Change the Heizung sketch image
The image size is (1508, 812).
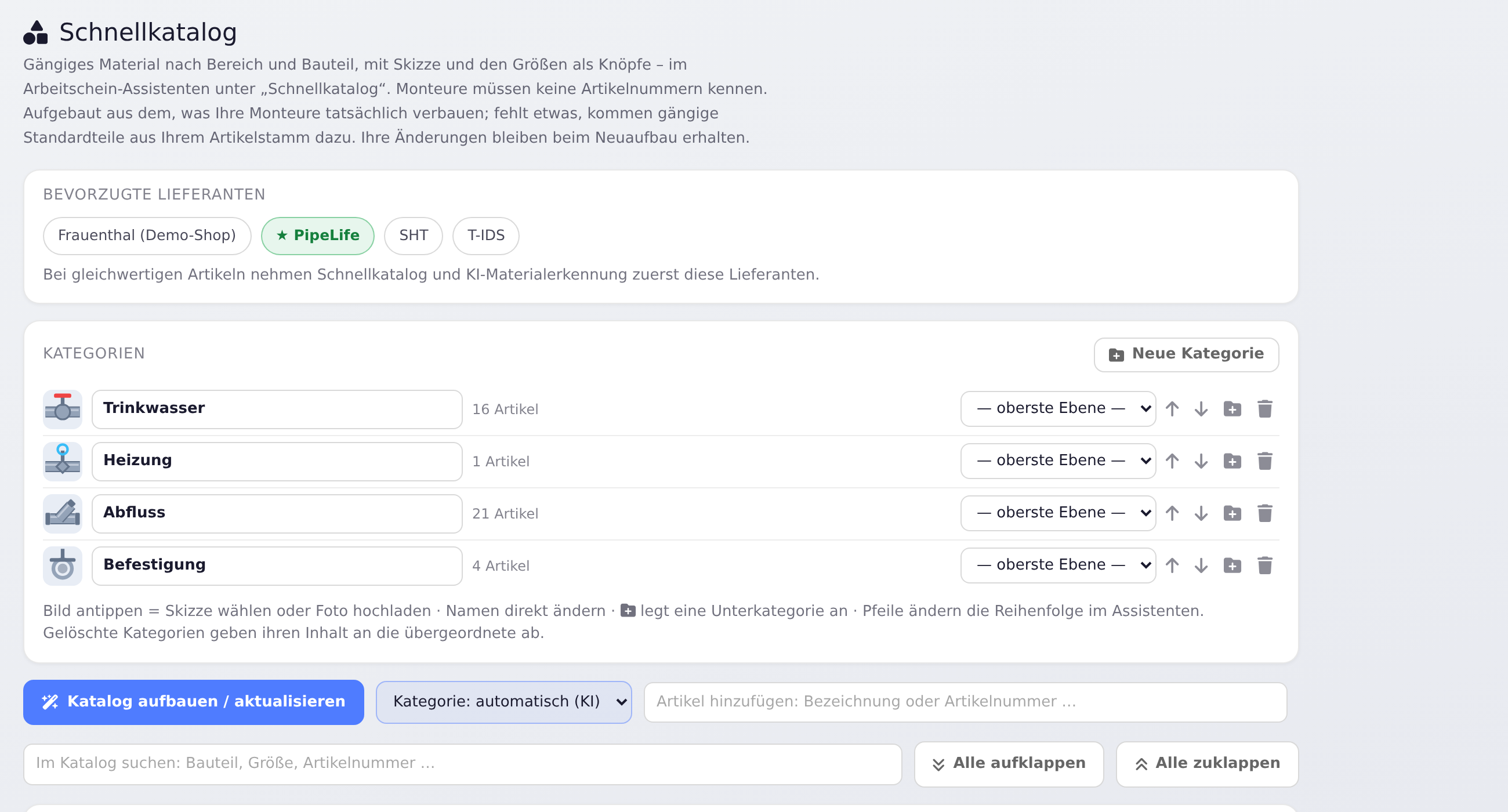click(x=63, y=461)
